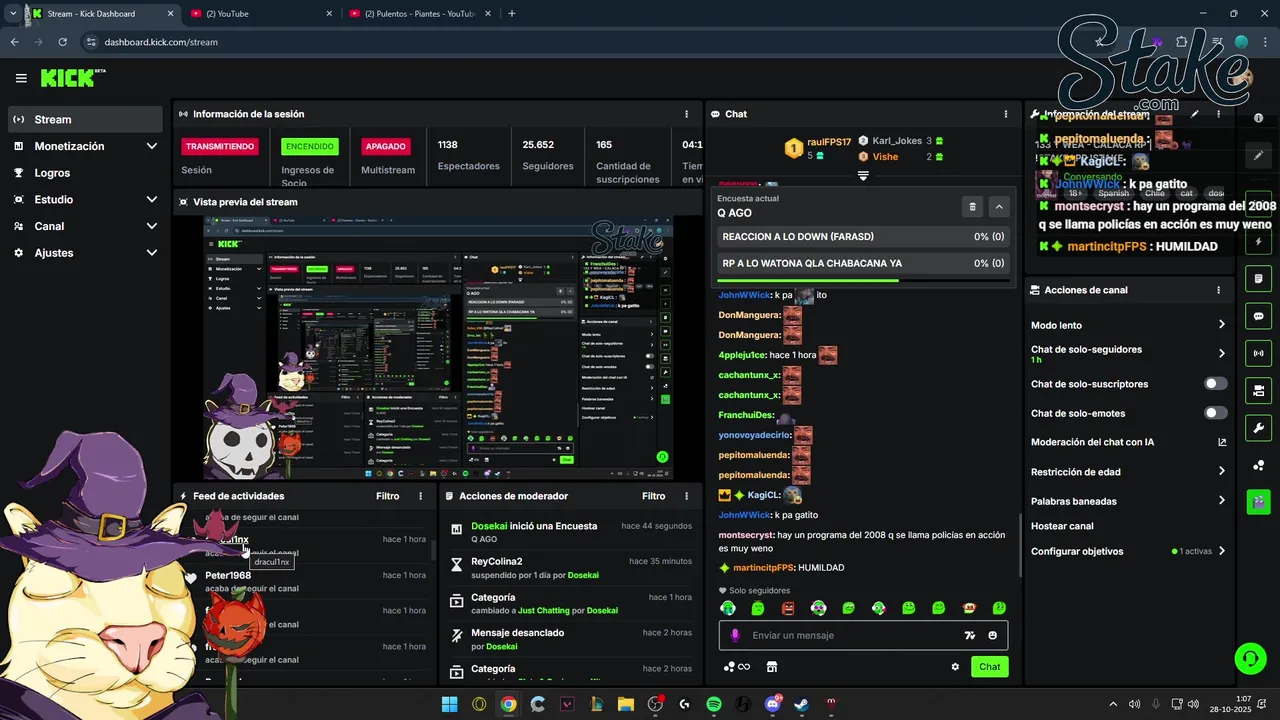The height and width of the screenshot is (720, 1280).
Task: Click the translate icon in message box
Action: point(969,635)
